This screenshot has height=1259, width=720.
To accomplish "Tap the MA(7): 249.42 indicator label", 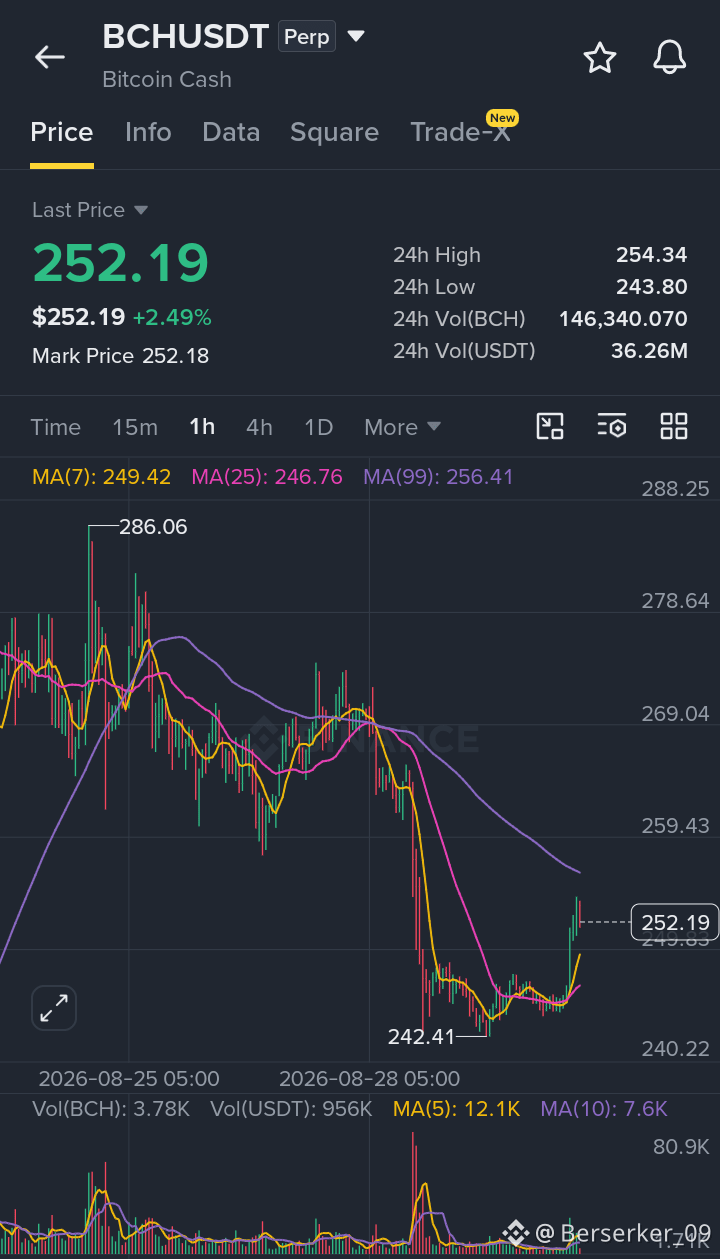I will (x=102, y=477).
